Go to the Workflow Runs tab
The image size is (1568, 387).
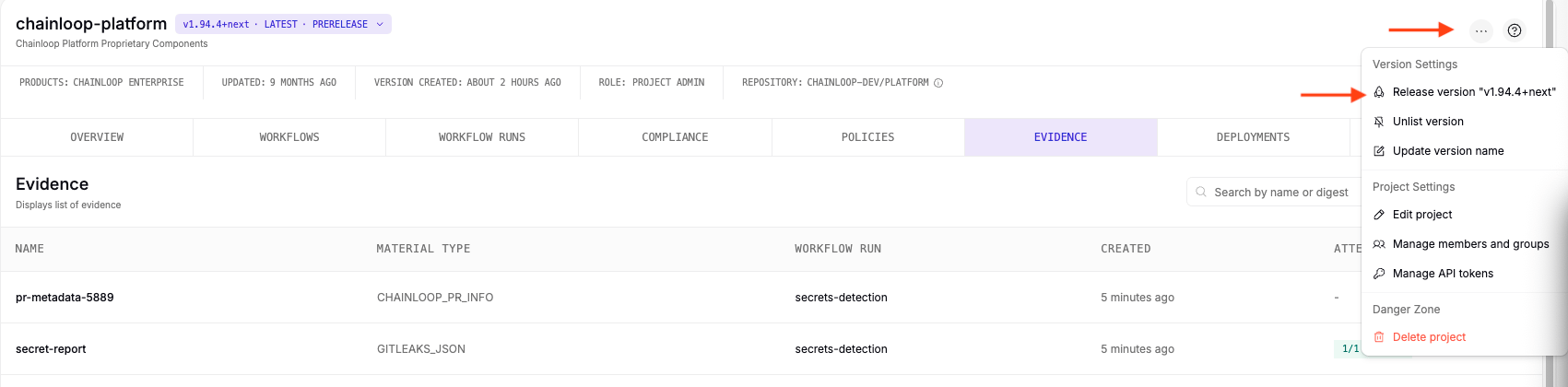pyautogui.click(x=482, y=137)
